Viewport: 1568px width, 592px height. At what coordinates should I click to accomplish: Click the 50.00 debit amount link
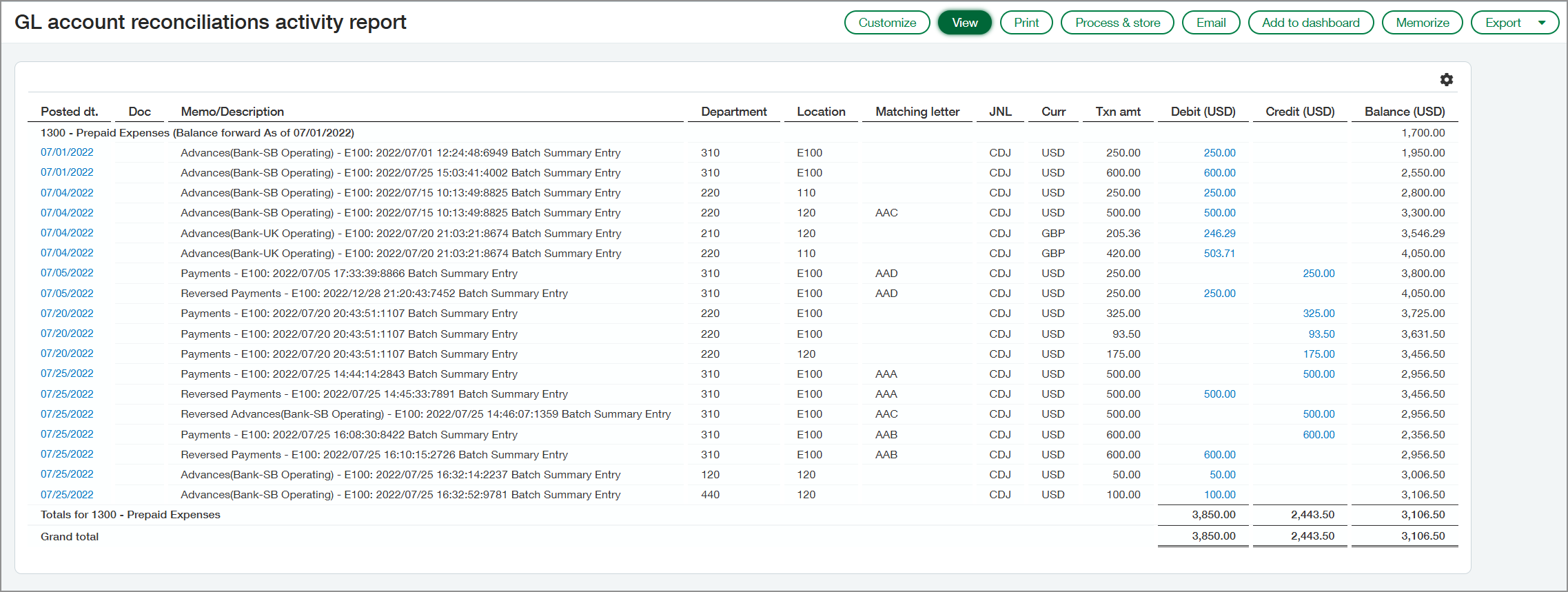[1222, 475]
